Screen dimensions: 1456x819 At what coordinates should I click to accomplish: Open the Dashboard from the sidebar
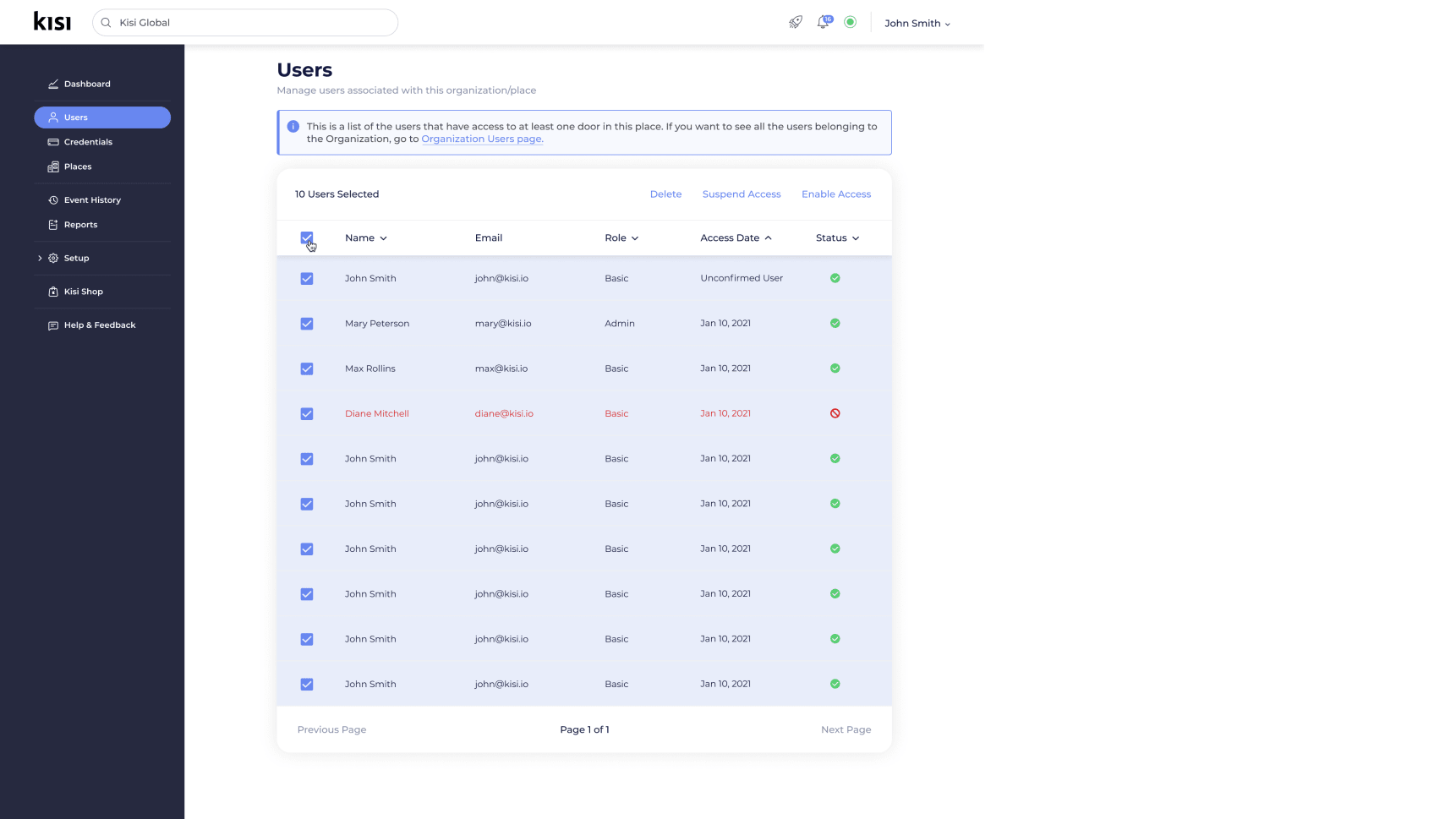[x=87, y=84]
